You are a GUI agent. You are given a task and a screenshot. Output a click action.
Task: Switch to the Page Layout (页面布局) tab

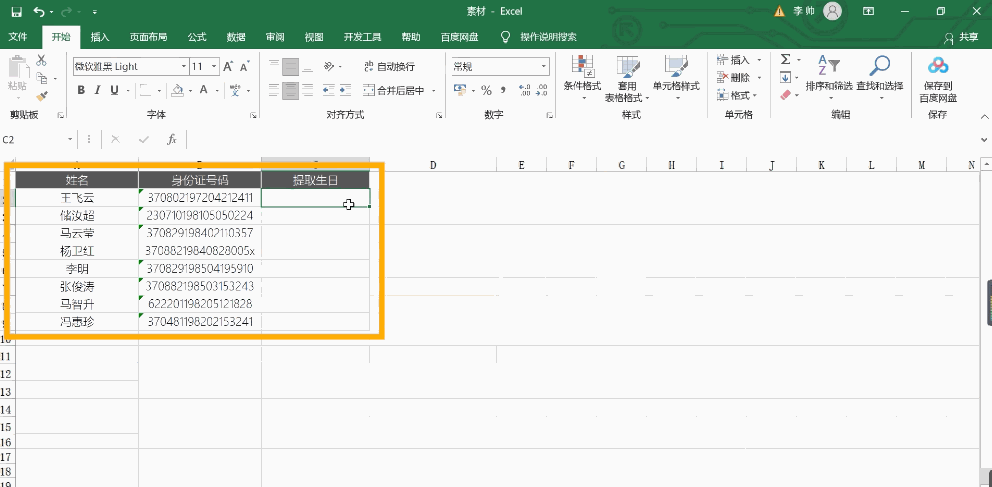[x=148, y=37]
